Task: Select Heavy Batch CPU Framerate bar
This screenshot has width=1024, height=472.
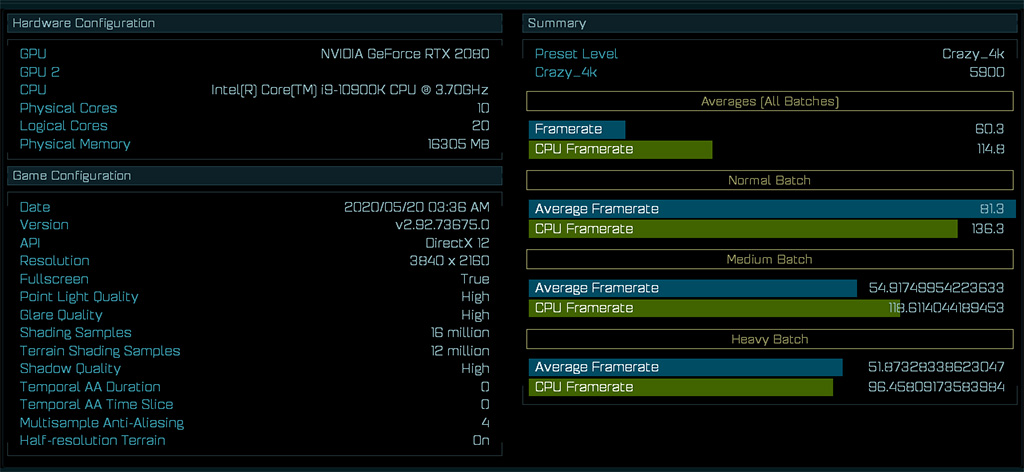Action: pyautogui.click(x=680, y=387)
